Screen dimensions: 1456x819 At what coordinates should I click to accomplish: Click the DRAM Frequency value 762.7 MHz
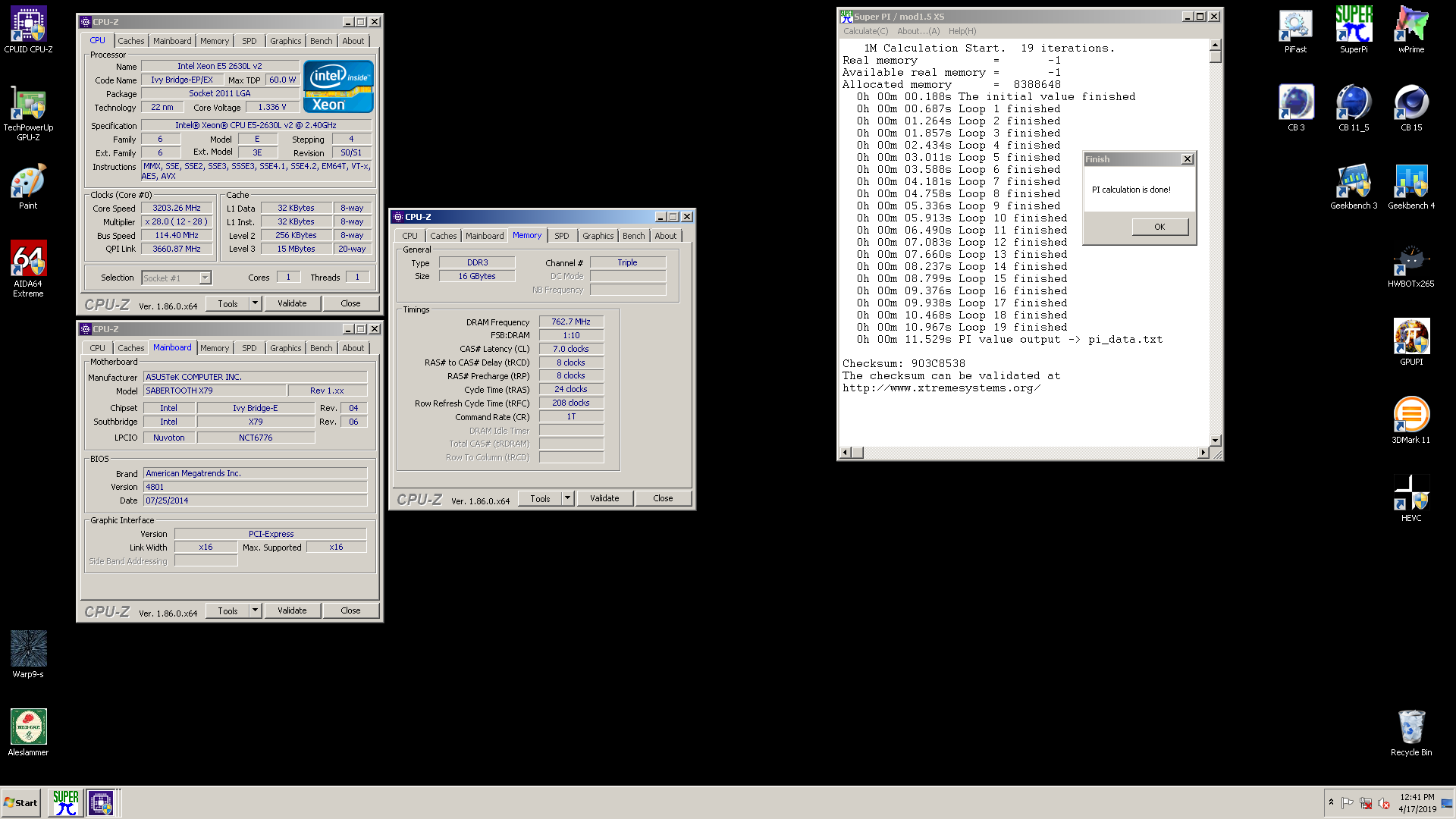pyautogui.click(x=571, y=322)
